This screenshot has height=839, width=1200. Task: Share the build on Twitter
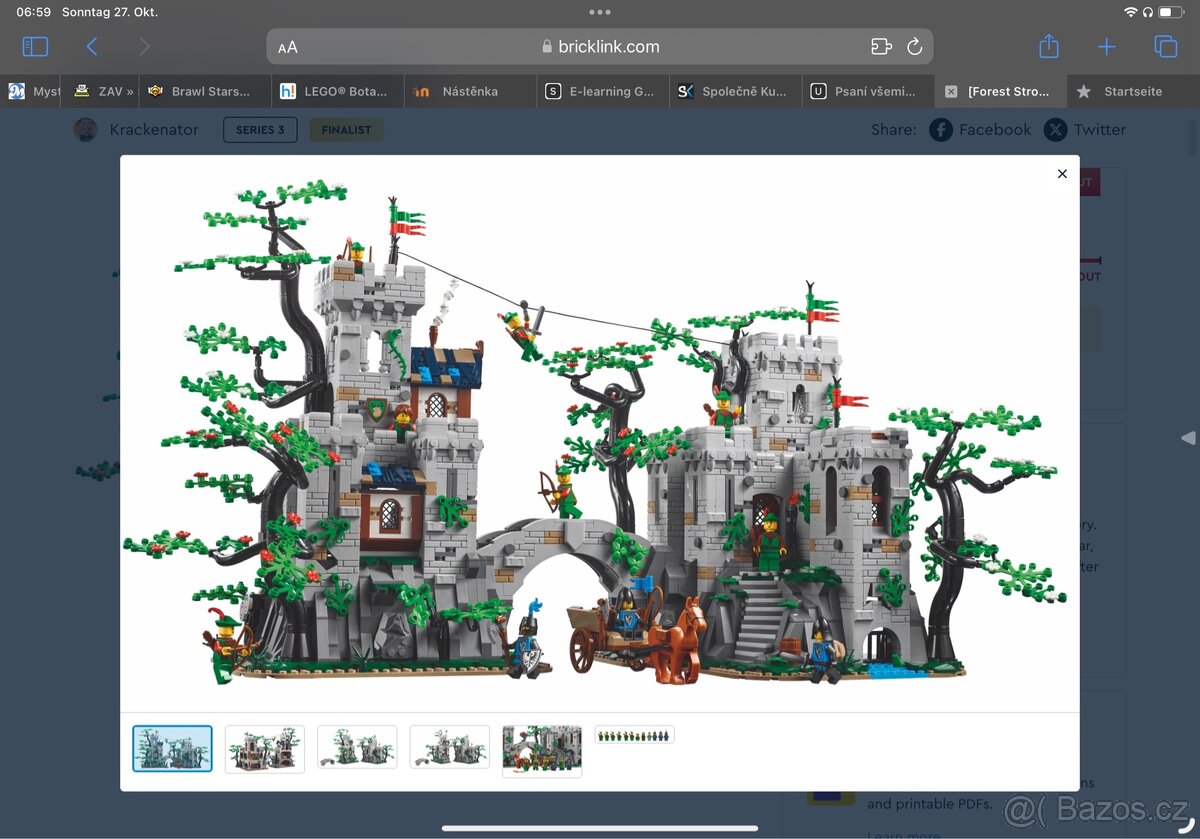pos(1085,129)
